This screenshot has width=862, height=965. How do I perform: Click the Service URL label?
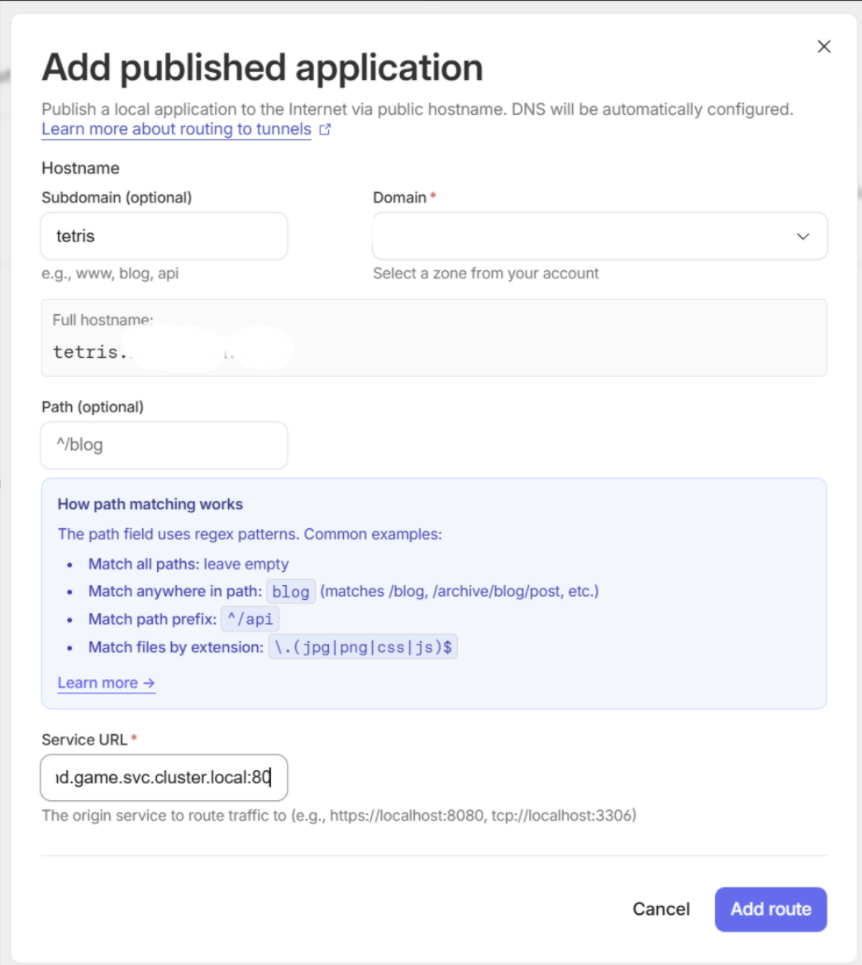coord(84,740)
